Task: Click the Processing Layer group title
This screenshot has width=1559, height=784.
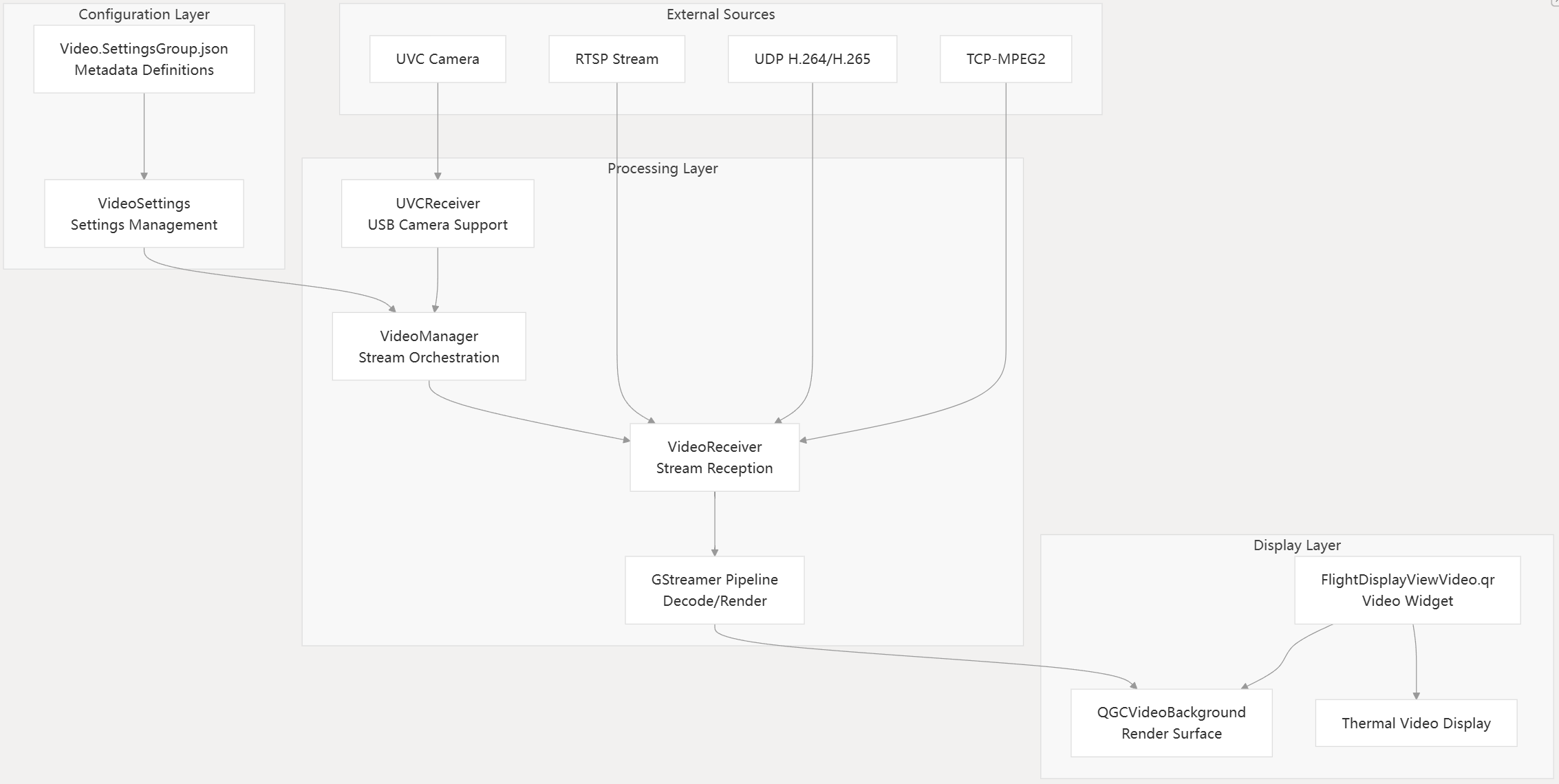Action: click(x=663, y=168)
